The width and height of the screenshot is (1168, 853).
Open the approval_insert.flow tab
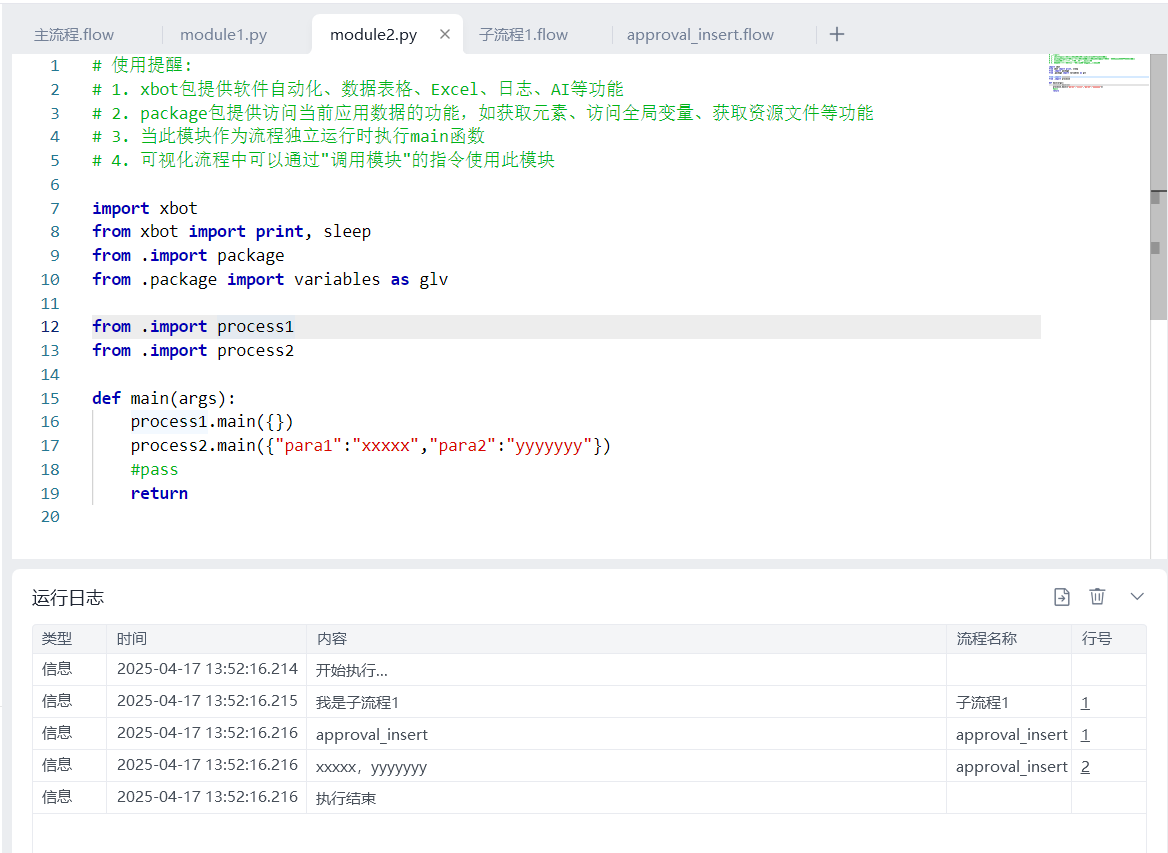coord(700,35)
